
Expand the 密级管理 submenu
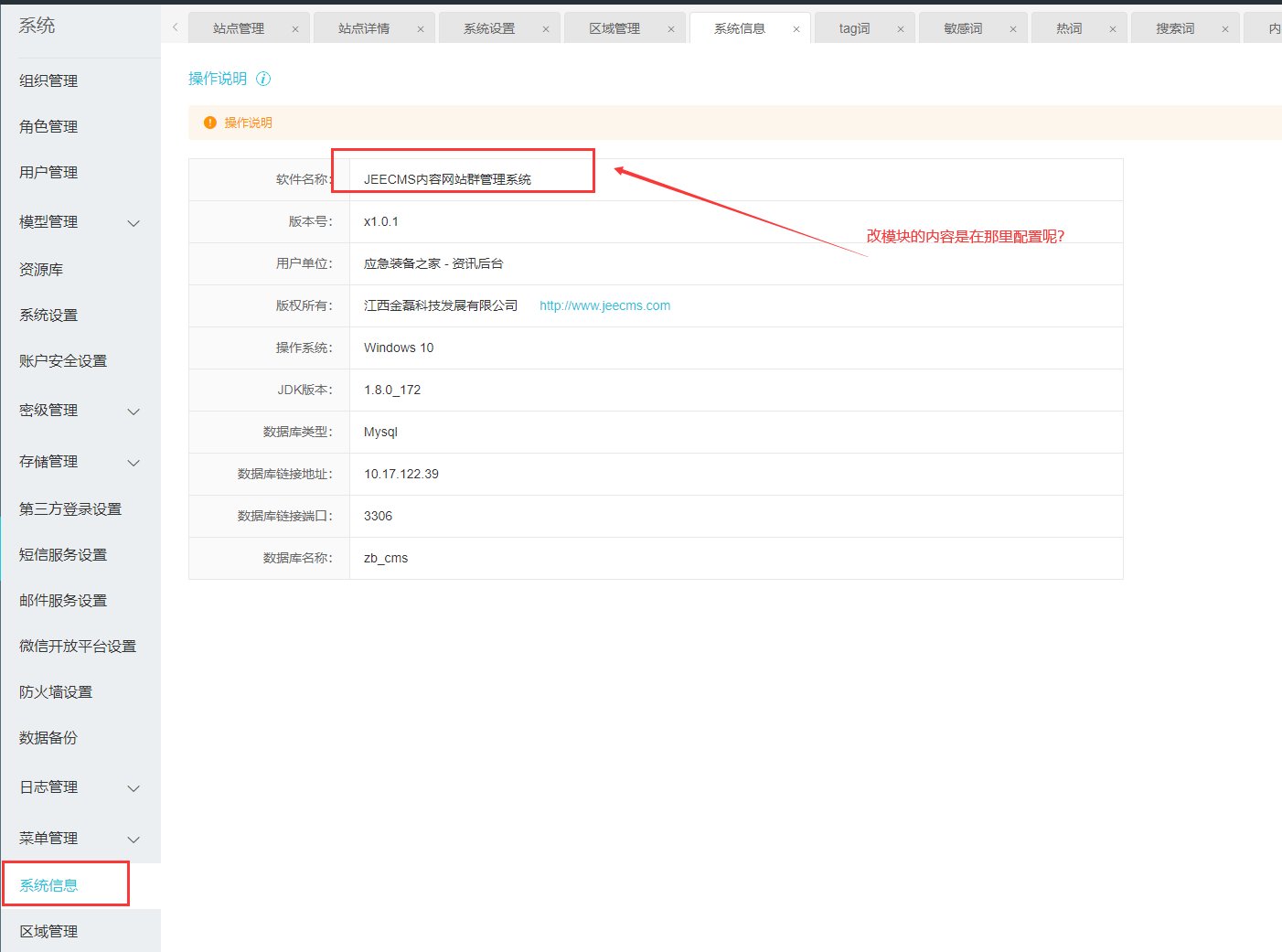[134, 412]
